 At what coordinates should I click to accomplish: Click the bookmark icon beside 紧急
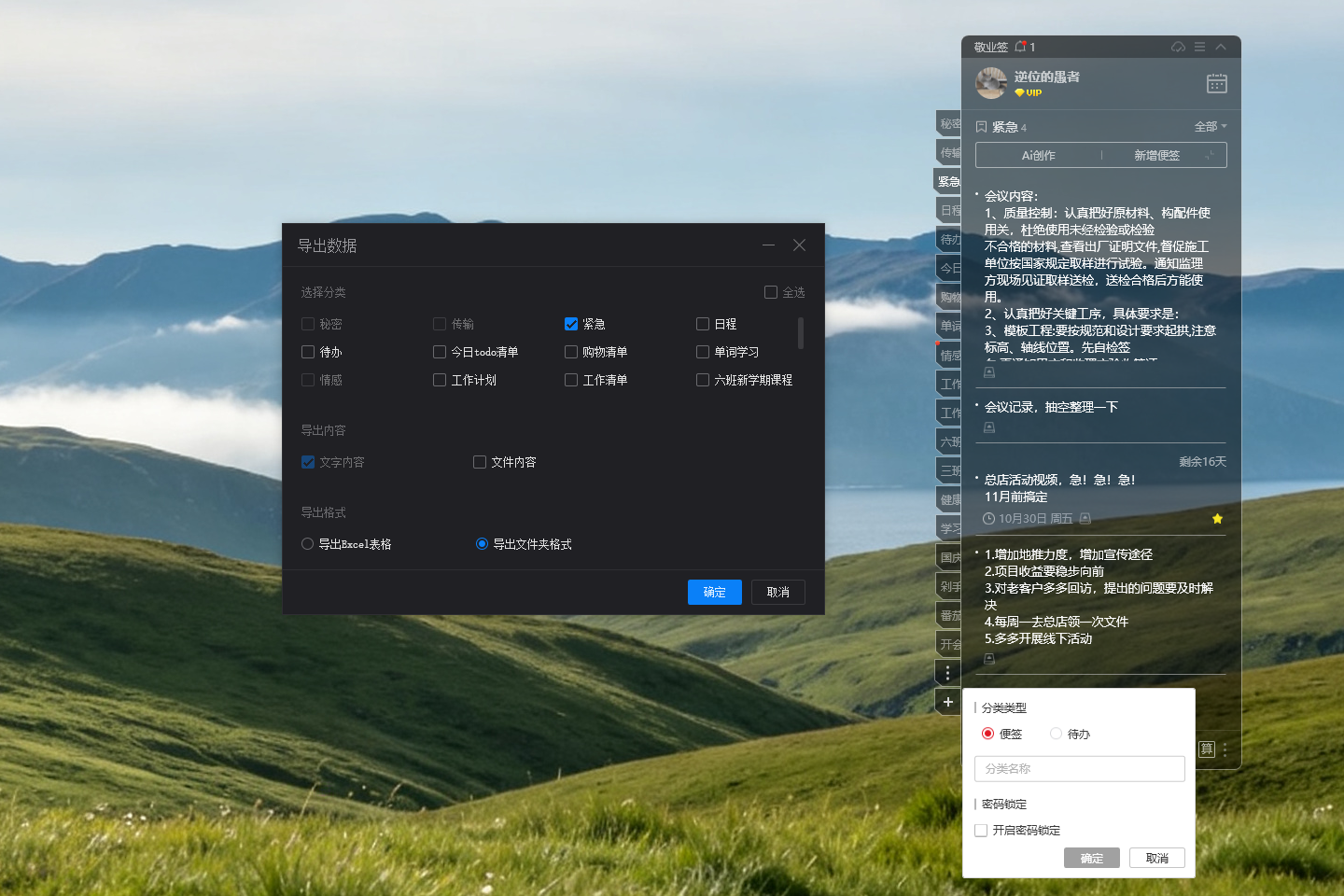tap(981, 127)
